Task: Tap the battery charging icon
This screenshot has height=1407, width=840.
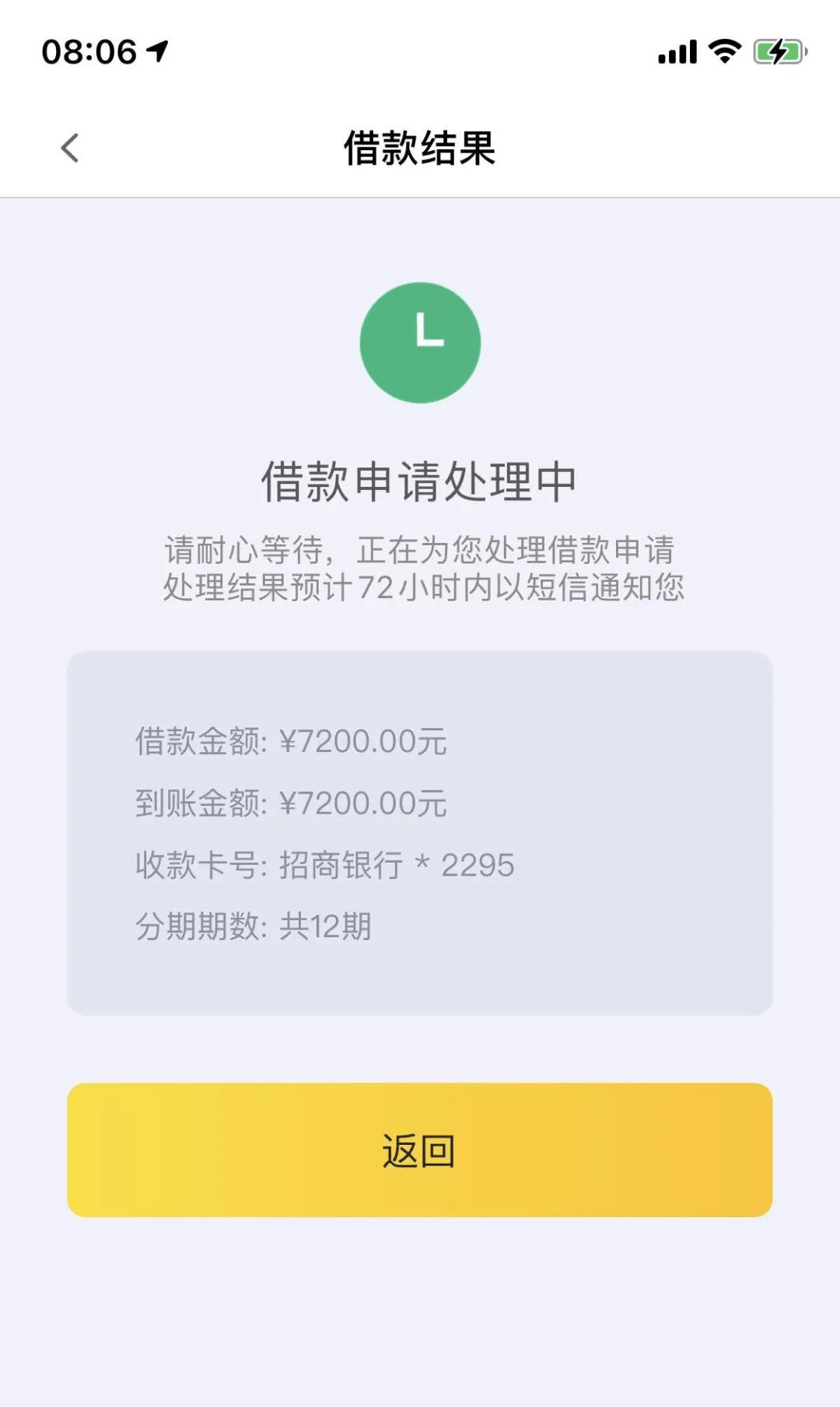Action: coord(780,52)
